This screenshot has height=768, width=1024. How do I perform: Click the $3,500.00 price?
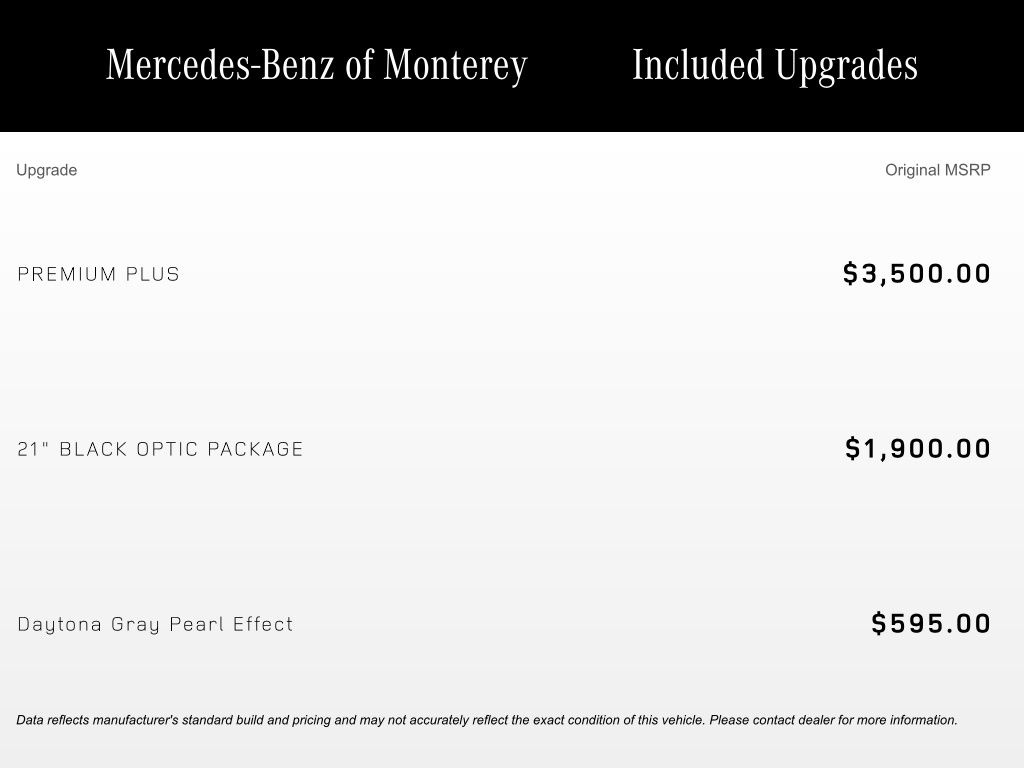tap(917, 274)
